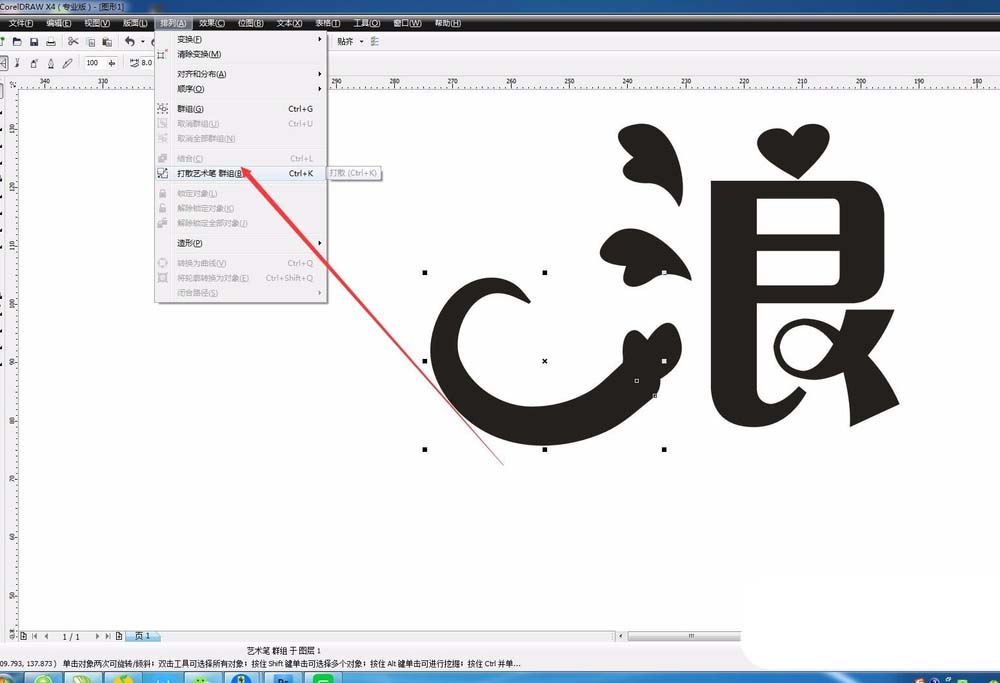Choose 清除变换(M) from the menu
1000x683 pixels.
pos(241,54)
